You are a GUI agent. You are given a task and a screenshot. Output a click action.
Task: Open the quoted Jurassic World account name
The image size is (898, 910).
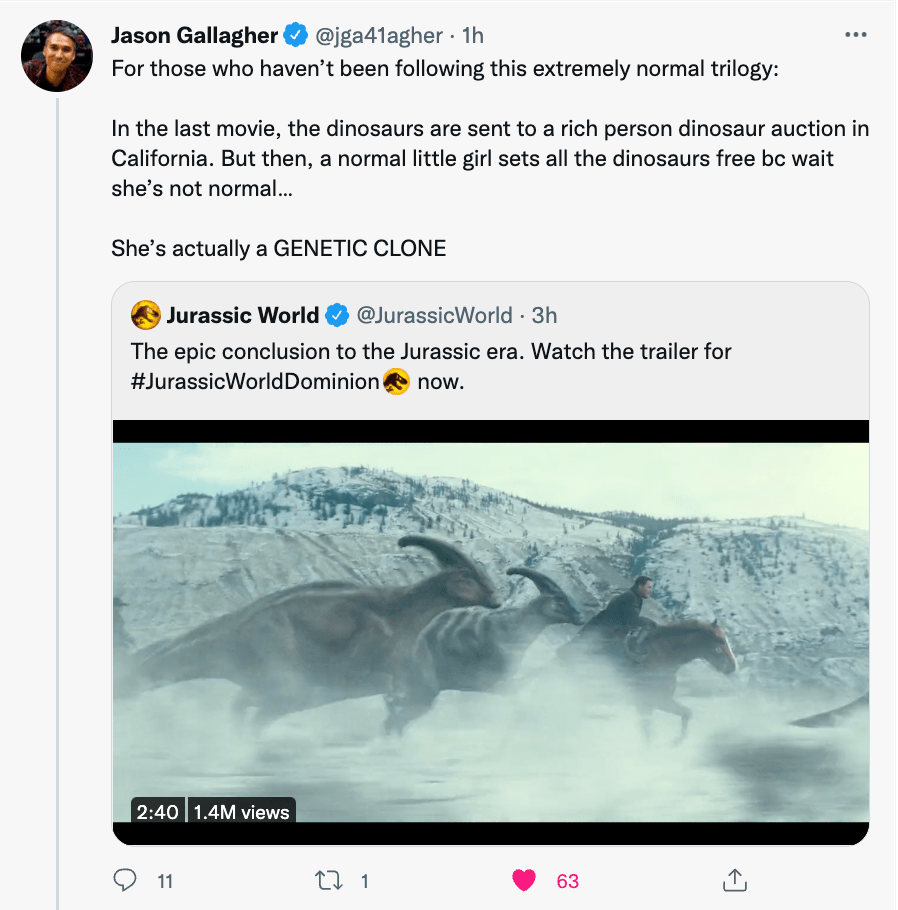(x=242, y=316)
